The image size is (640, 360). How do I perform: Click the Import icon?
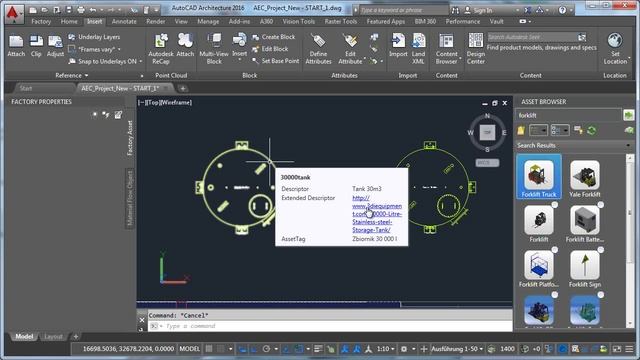(x=398, y=41)
